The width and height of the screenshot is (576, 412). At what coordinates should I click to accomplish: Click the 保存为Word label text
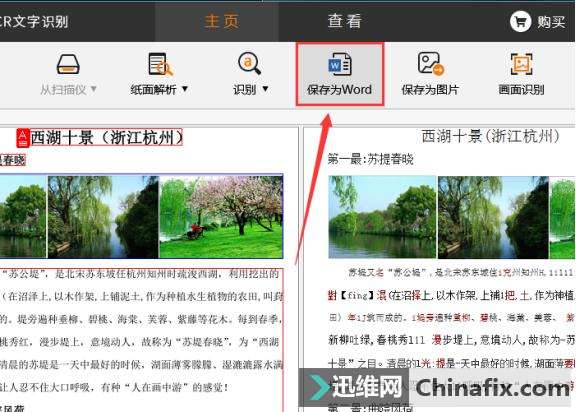point(339,90)
